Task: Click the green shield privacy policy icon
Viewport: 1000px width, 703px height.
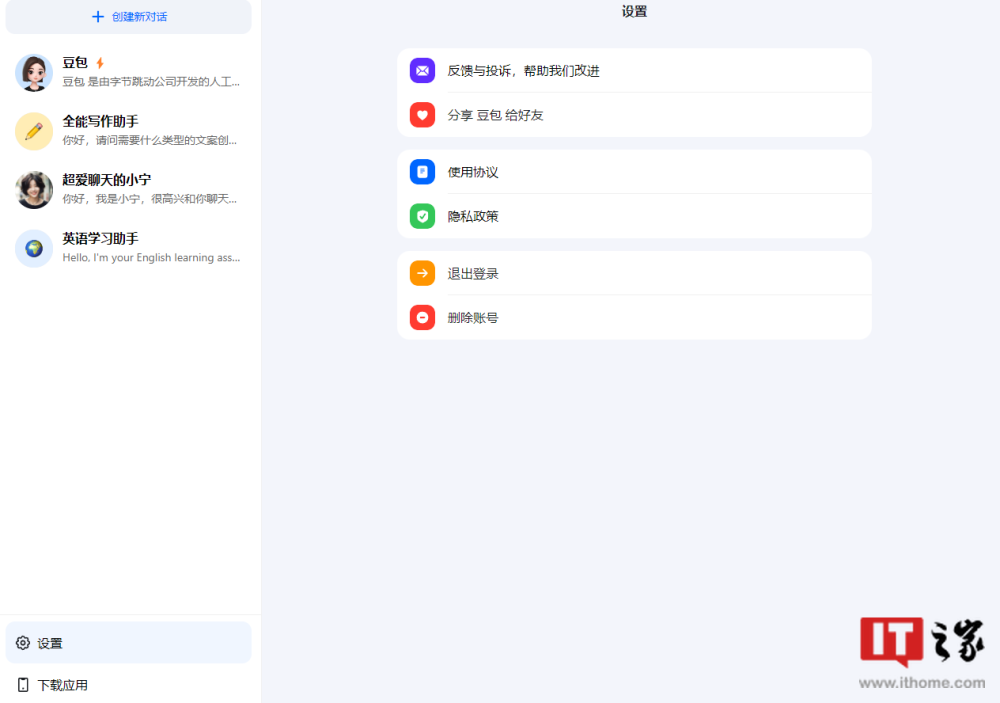Action: tap(422, 216)
